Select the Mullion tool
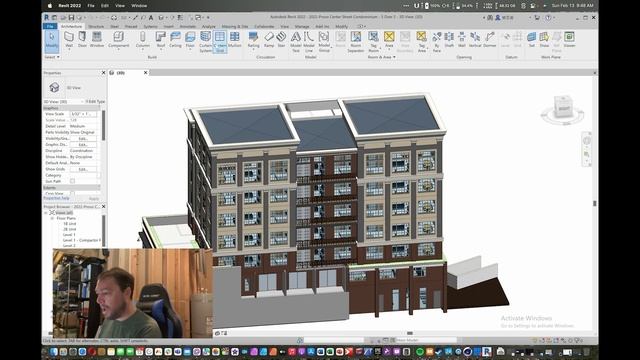This screenshot has width=640, height=360. pyautogui.click(x=235, y=40)
